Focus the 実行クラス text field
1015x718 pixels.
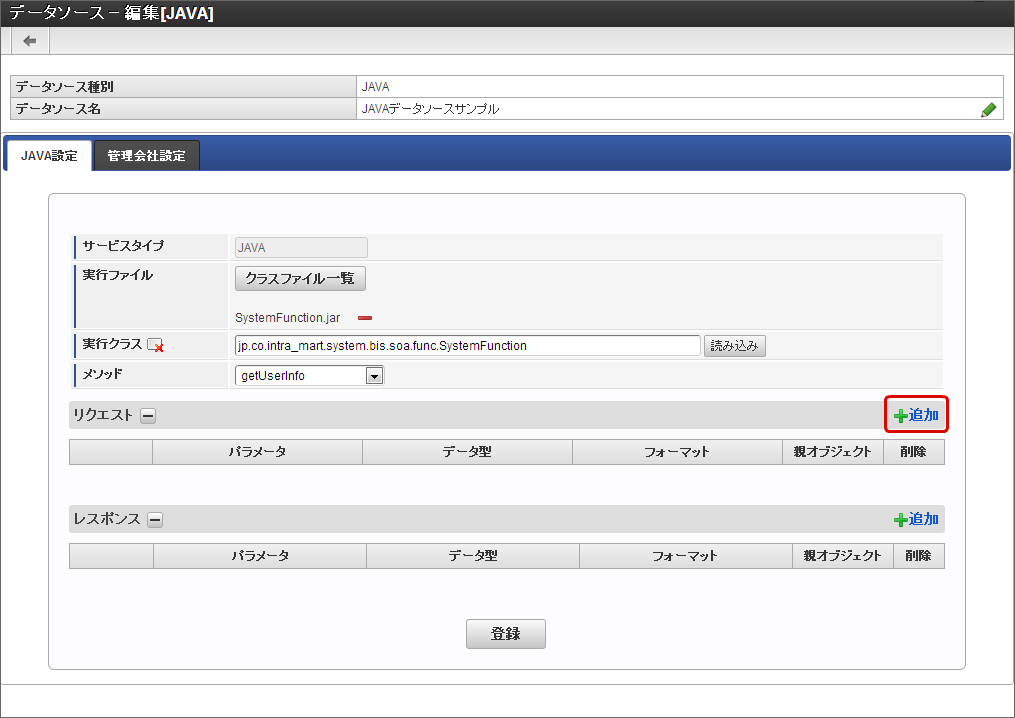(x=466, y=346)
